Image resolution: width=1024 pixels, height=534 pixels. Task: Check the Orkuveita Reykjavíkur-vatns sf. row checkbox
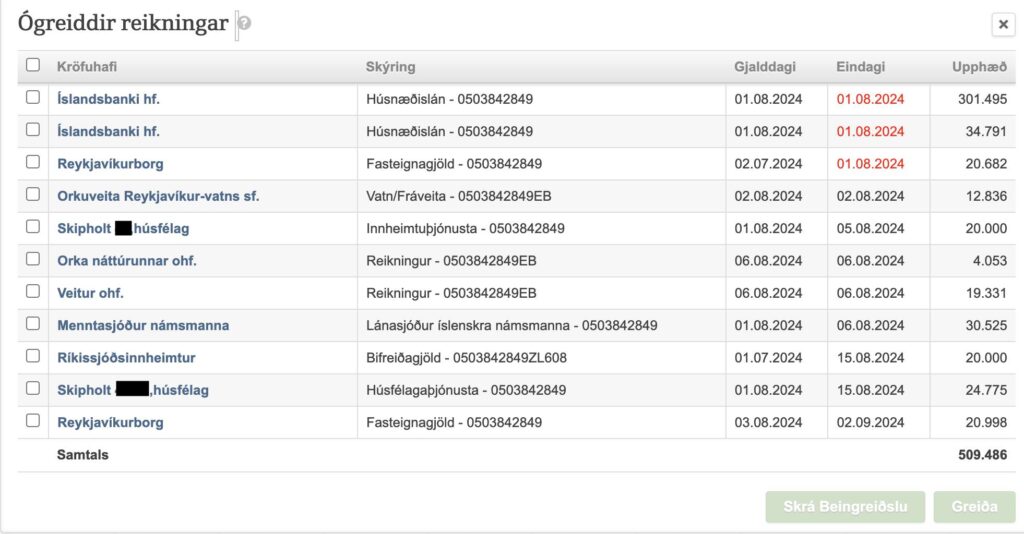(33, 194)
